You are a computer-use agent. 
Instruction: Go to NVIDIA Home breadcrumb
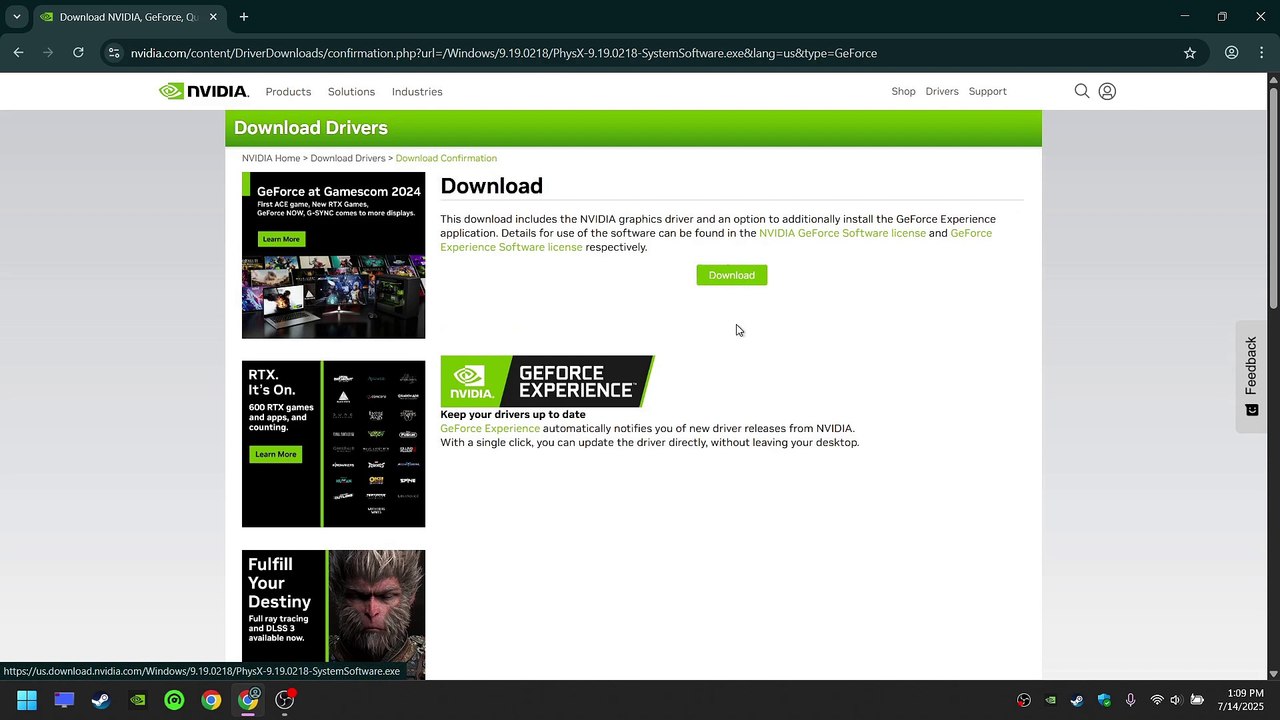(x=271, y=158)
